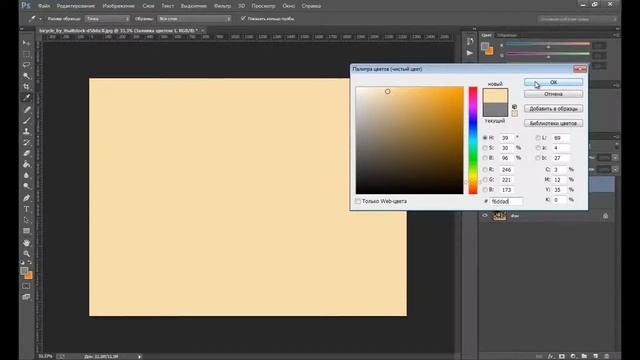Select the Blur tool
Viewport: 640px width, 360px height.
pos(27,176)
